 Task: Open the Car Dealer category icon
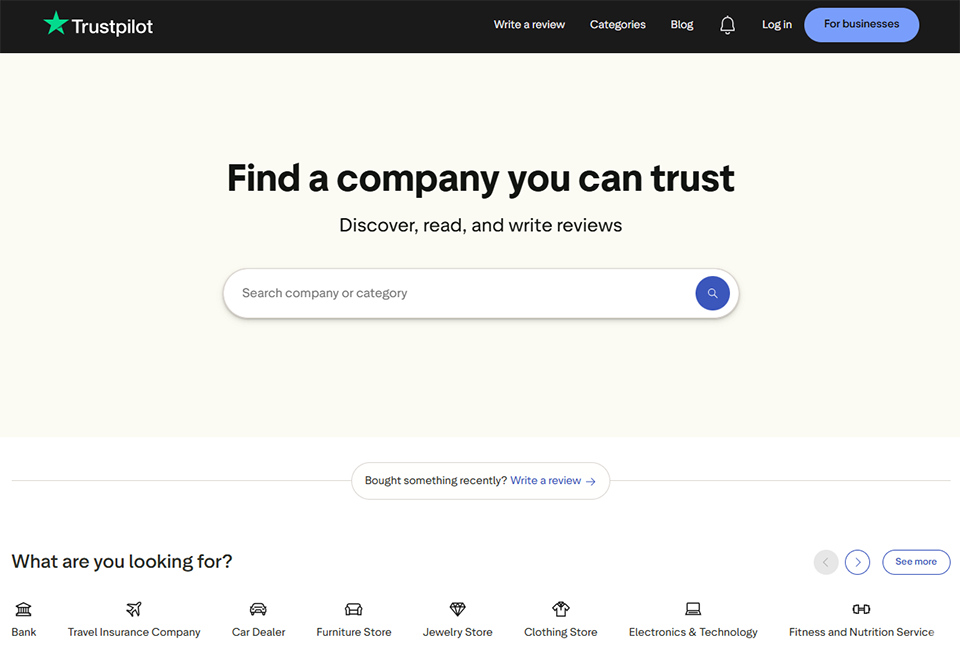click(x=258, y=609)
